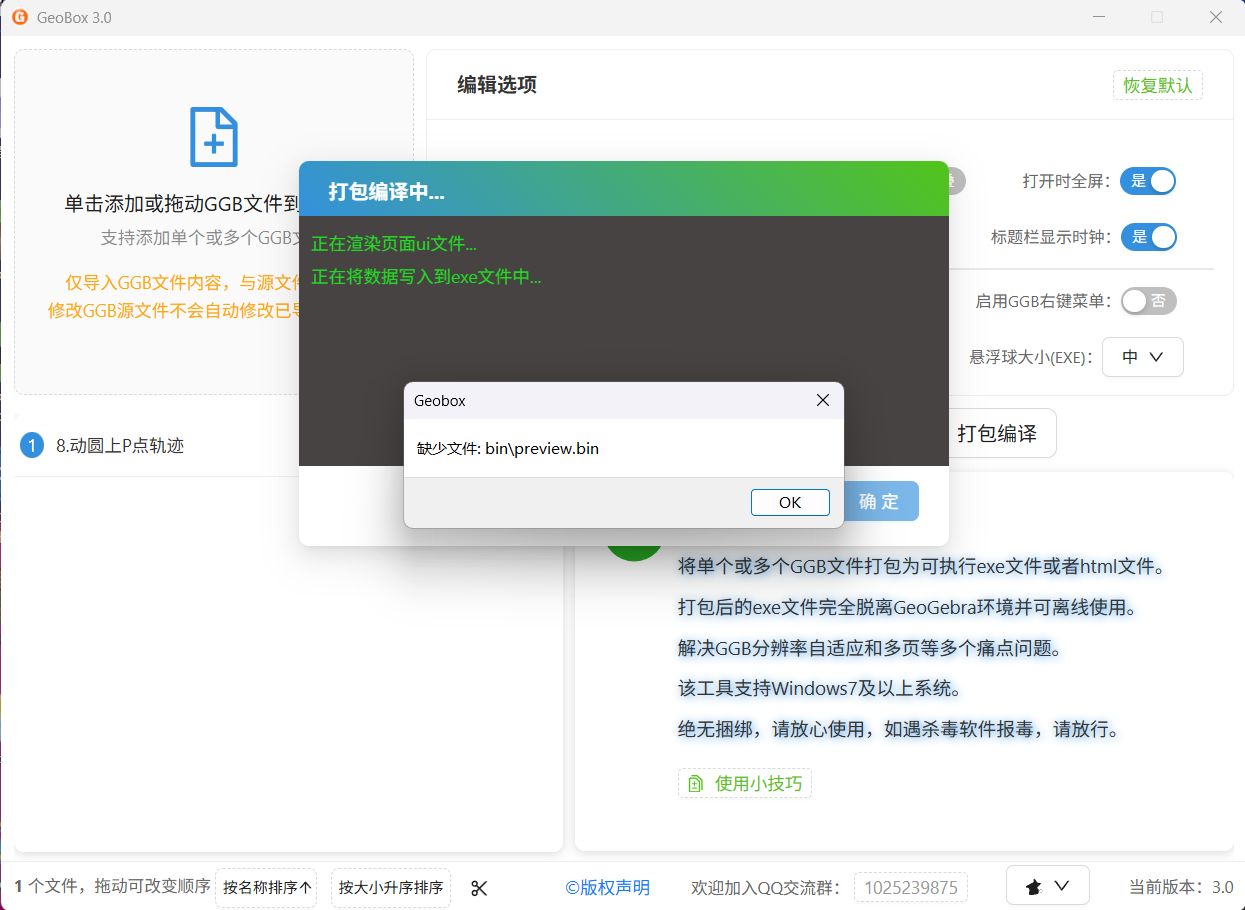Enable the 启用GGB右键菜单 switch
The image size is (1245, 910).
coord(1148,301)
